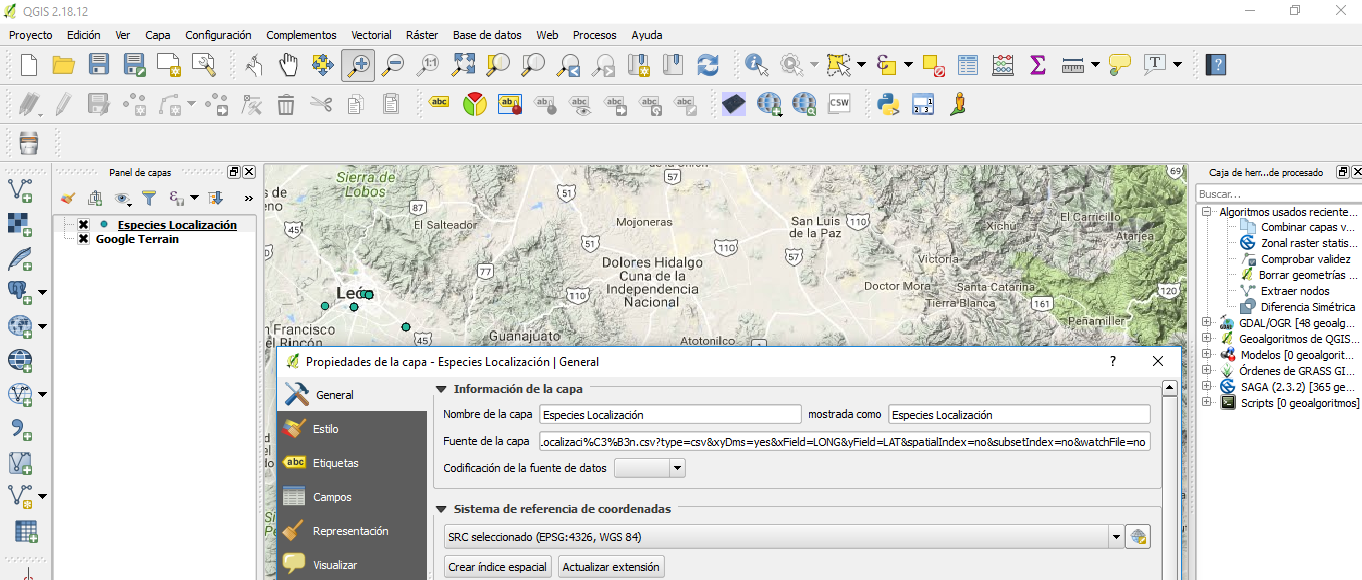Click the Buscar search field in toolbox
This screenshot has height=580, width=1362.
[1278, 194]
